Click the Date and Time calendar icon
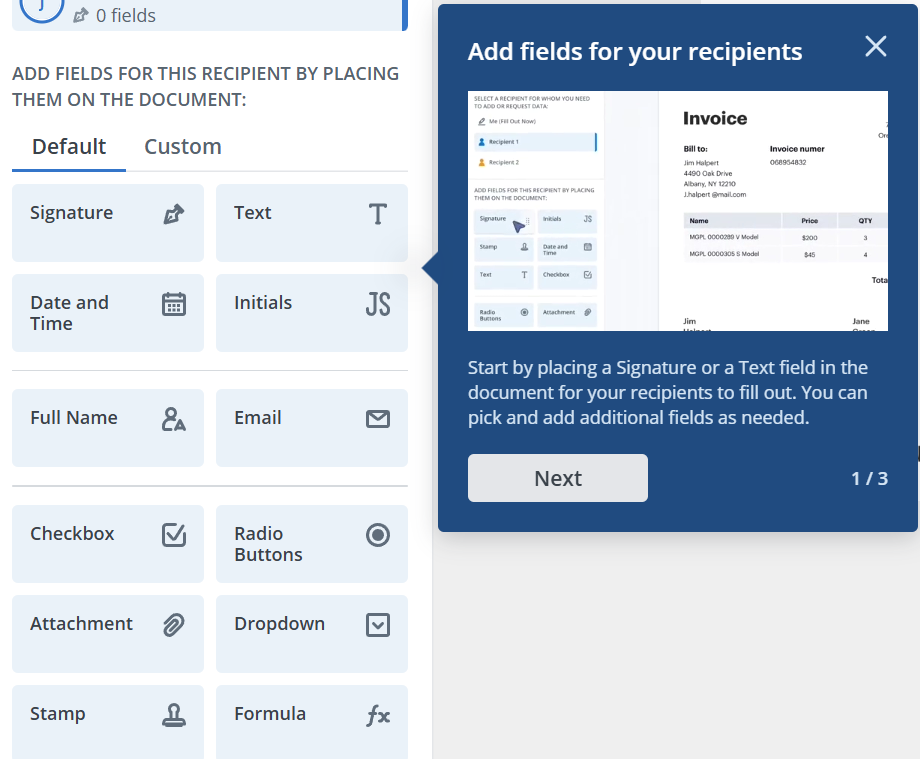Viewport: 920px width, 759px height. coord(174,304)
